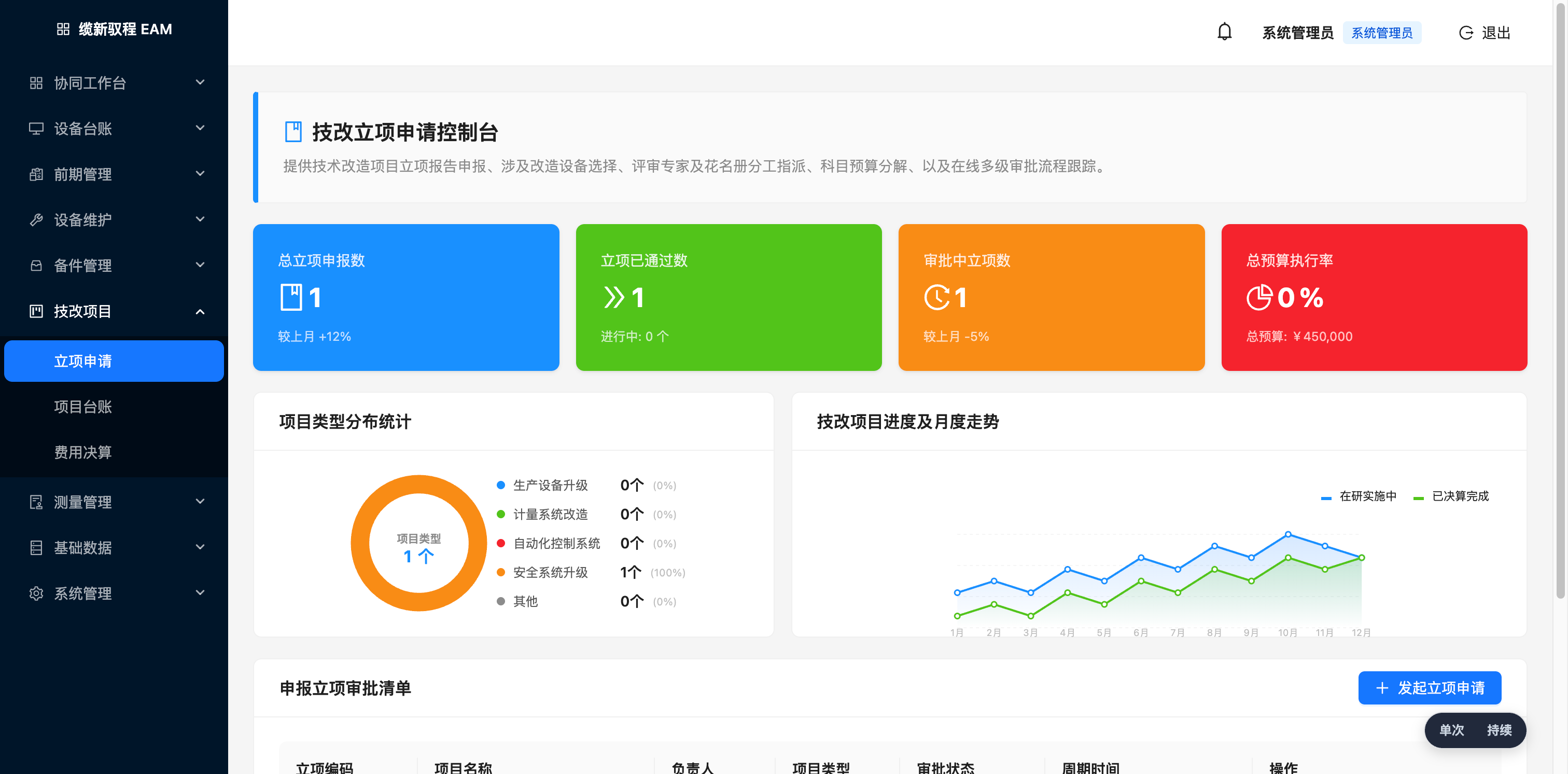
Task: Click the clock icon in 审批中立项数 card
Action: [x=936, y=297]
